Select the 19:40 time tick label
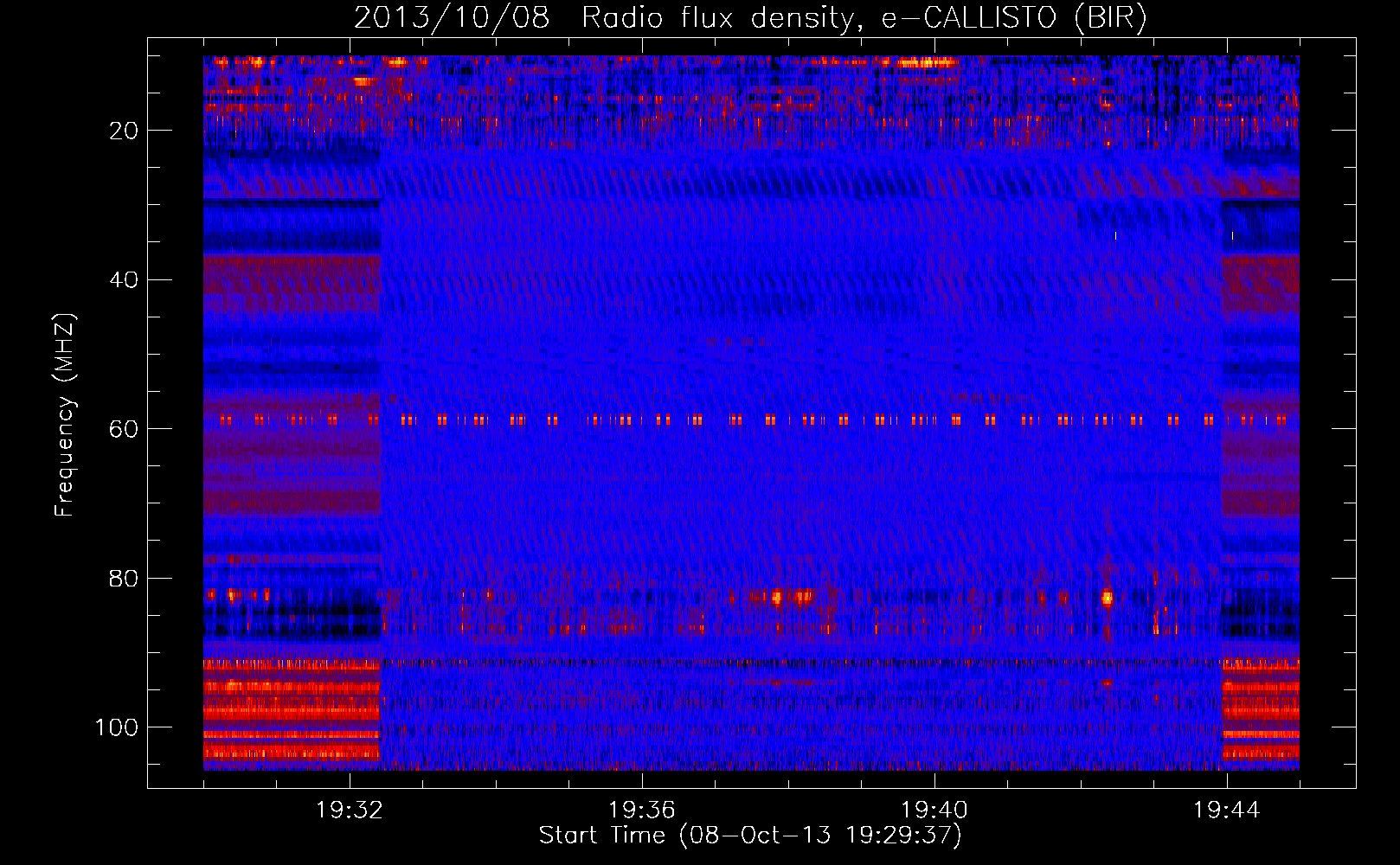The height and width of the screenshot is (865, 1400). point(934,811)
